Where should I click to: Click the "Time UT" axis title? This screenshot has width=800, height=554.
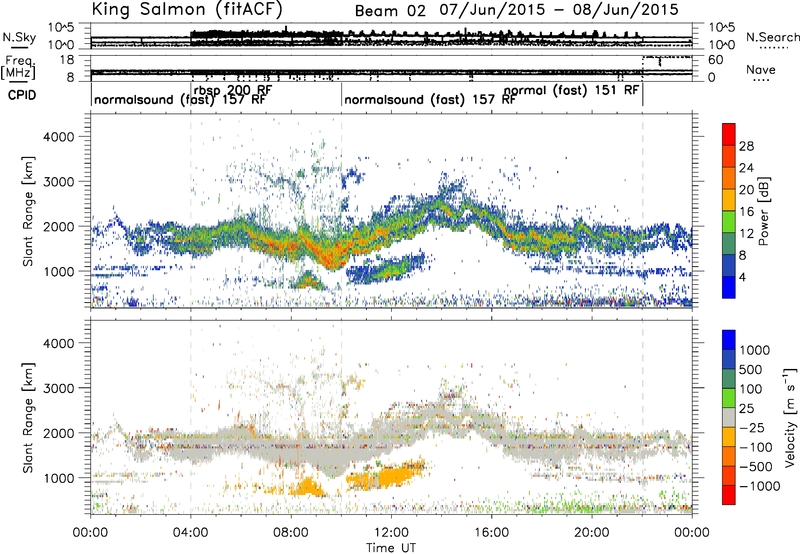click(391, 548)
